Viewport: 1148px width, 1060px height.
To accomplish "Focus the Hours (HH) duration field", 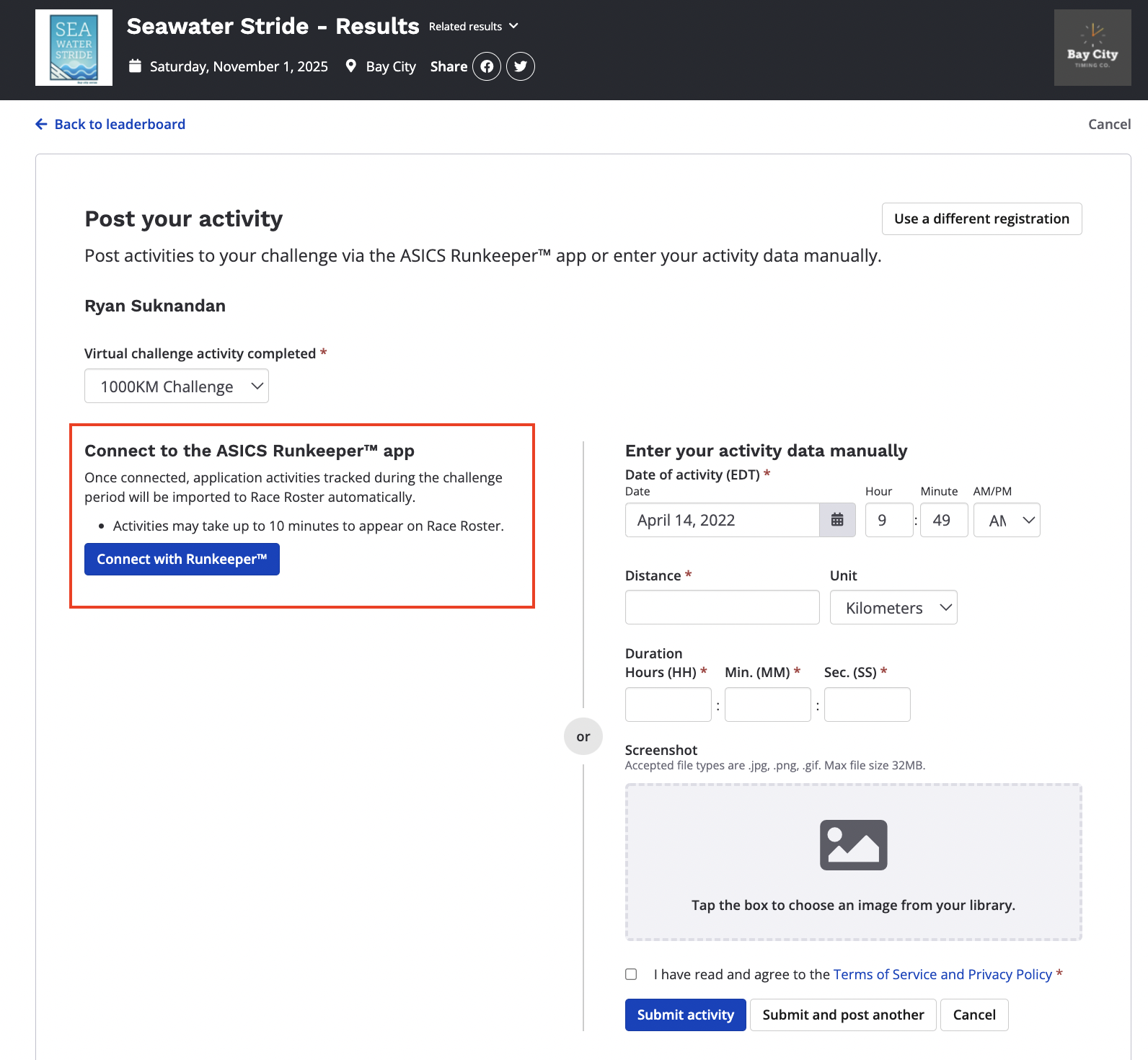I will tap(668, 705).
